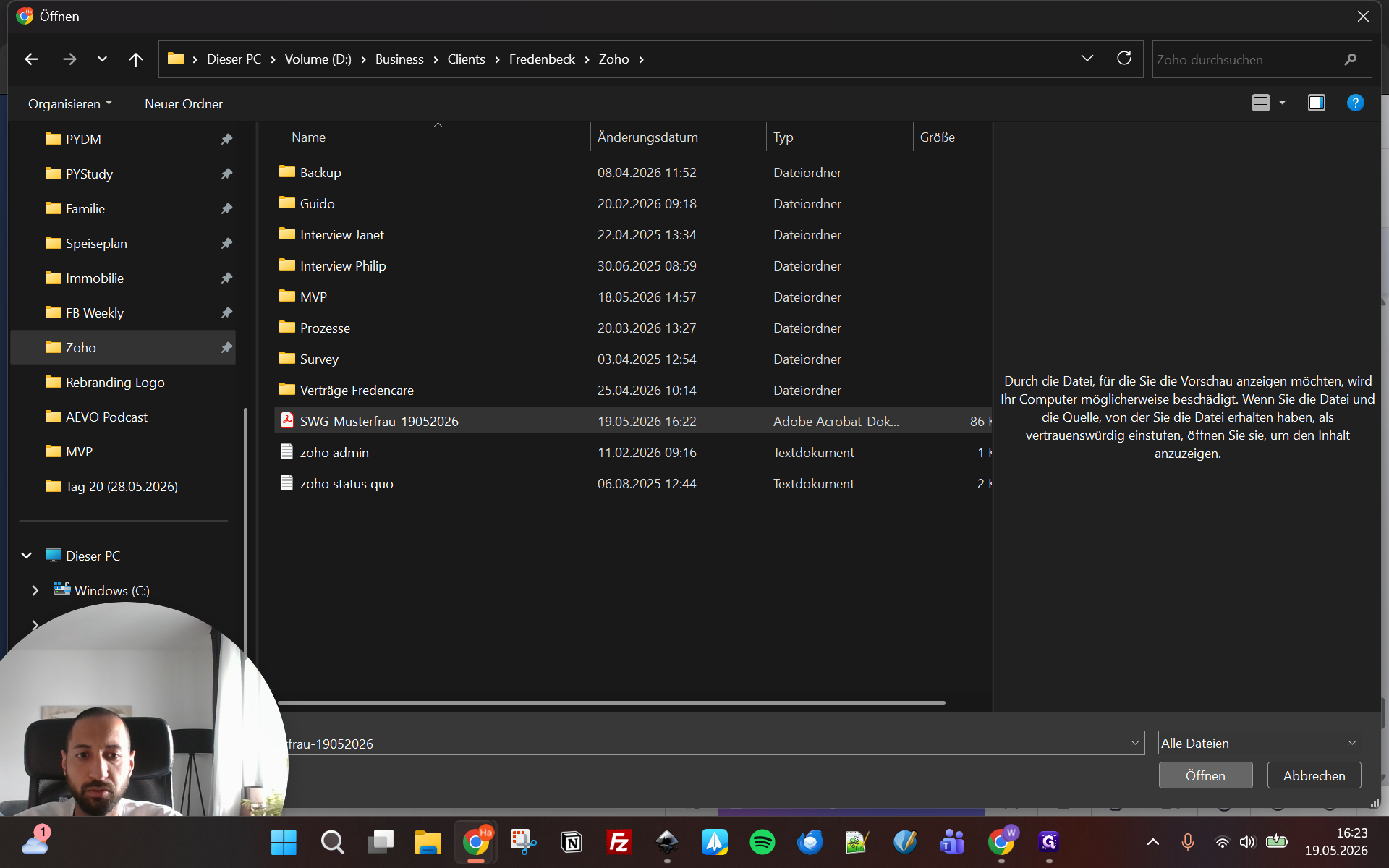This screenshot has height=868, width=1389.
Task: Go back with the back arrow
Action: (x=31, y=59)
